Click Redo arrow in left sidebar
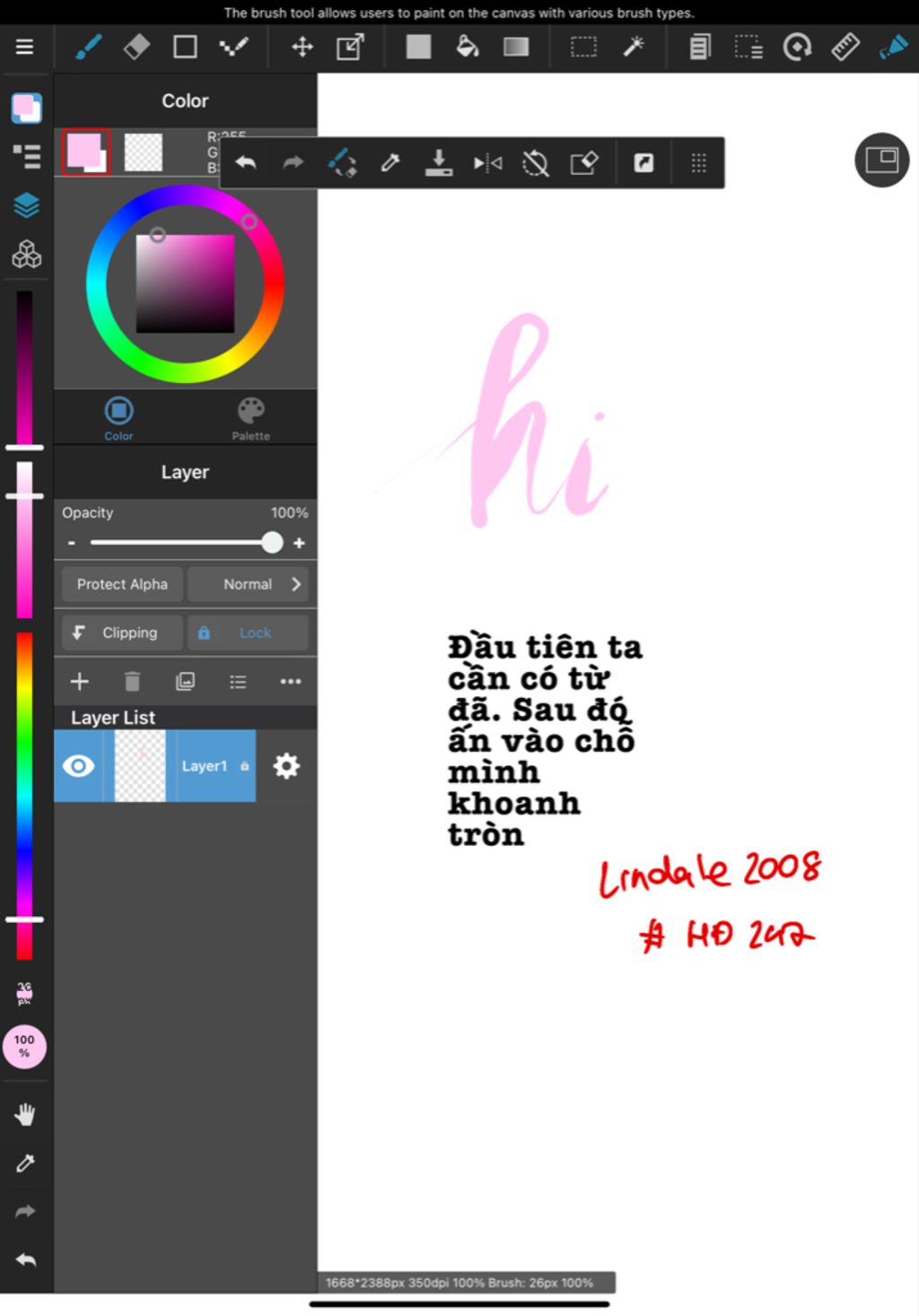 point(25,1212)
